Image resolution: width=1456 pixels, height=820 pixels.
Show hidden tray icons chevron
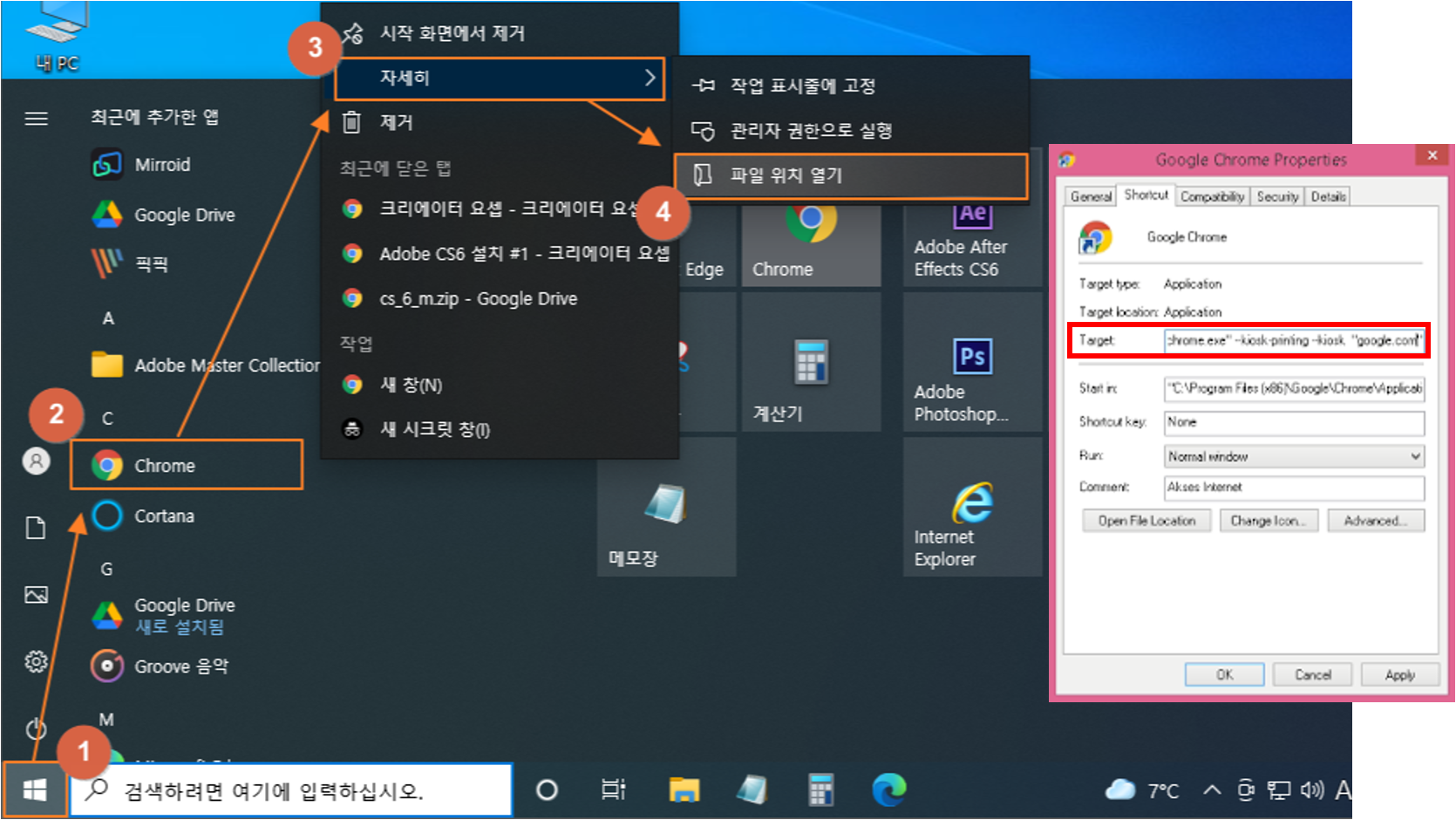(1212, 790)
